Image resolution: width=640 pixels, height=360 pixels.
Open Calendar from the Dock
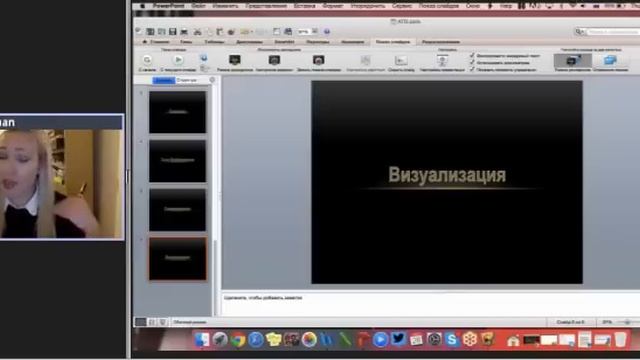(416, 340)
